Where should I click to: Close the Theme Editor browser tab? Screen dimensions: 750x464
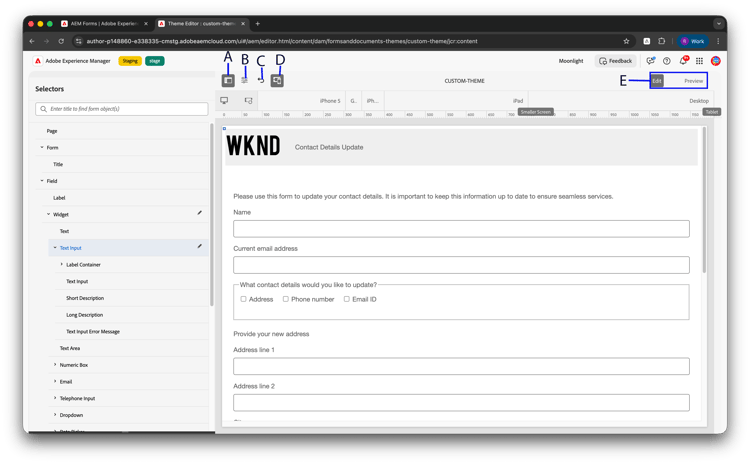(243, 23)
